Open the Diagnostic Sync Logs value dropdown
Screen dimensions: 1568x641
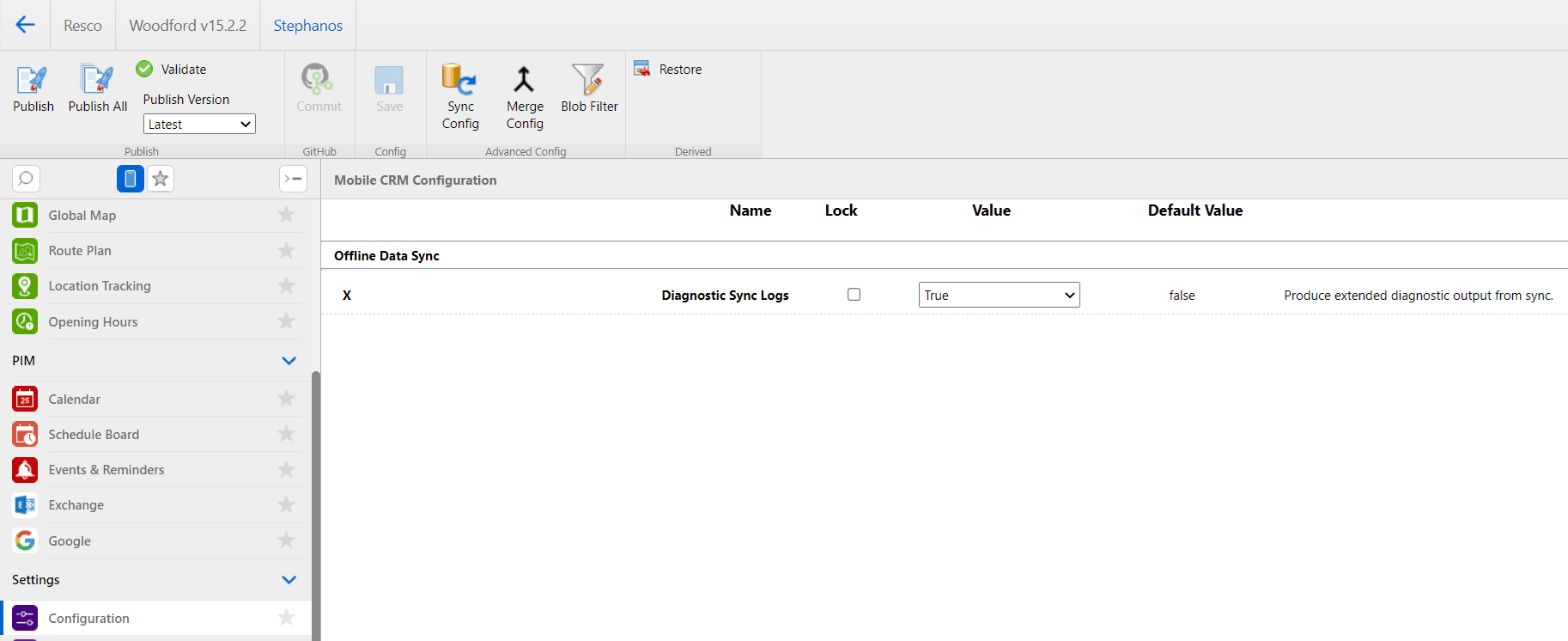(x=999, y=296)
